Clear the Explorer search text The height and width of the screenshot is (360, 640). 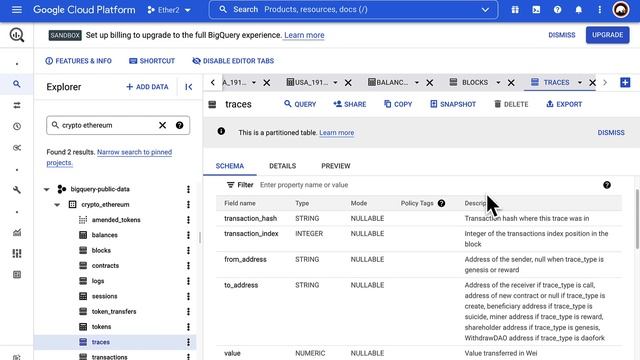coord(162,125)
